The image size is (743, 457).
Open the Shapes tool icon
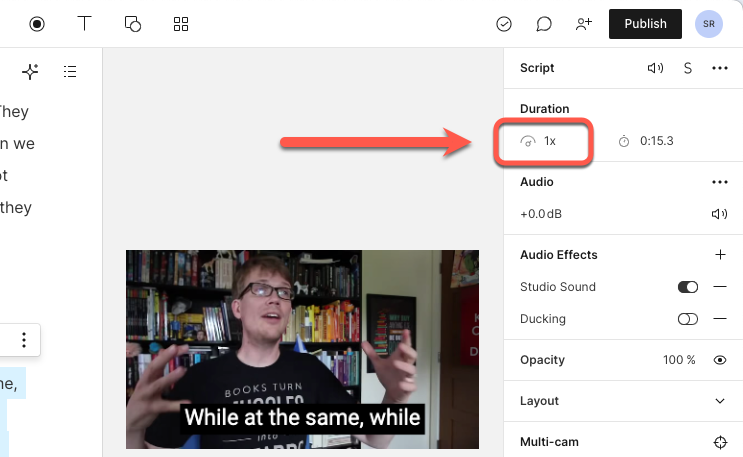point(133,24)
